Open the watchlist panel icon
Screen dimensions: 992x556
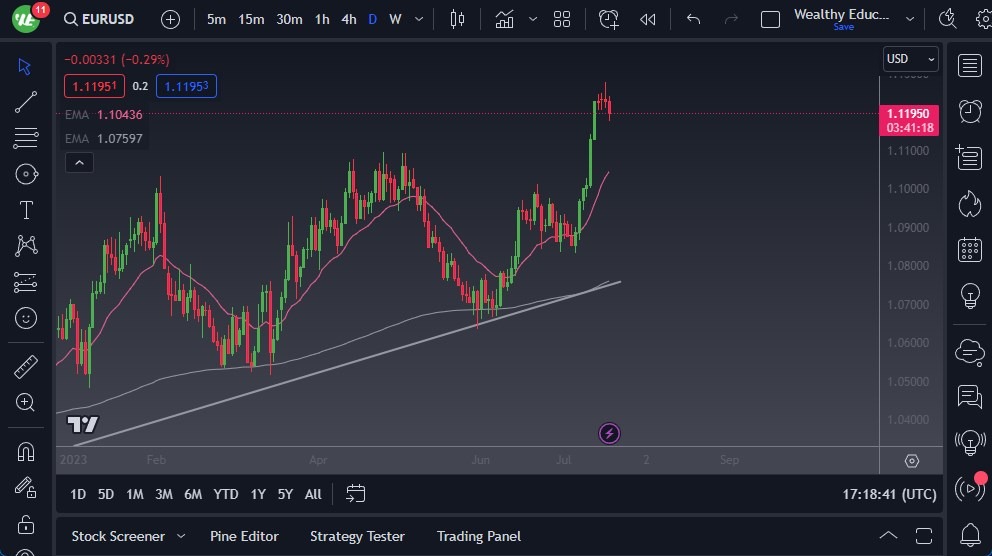[969, 66]
